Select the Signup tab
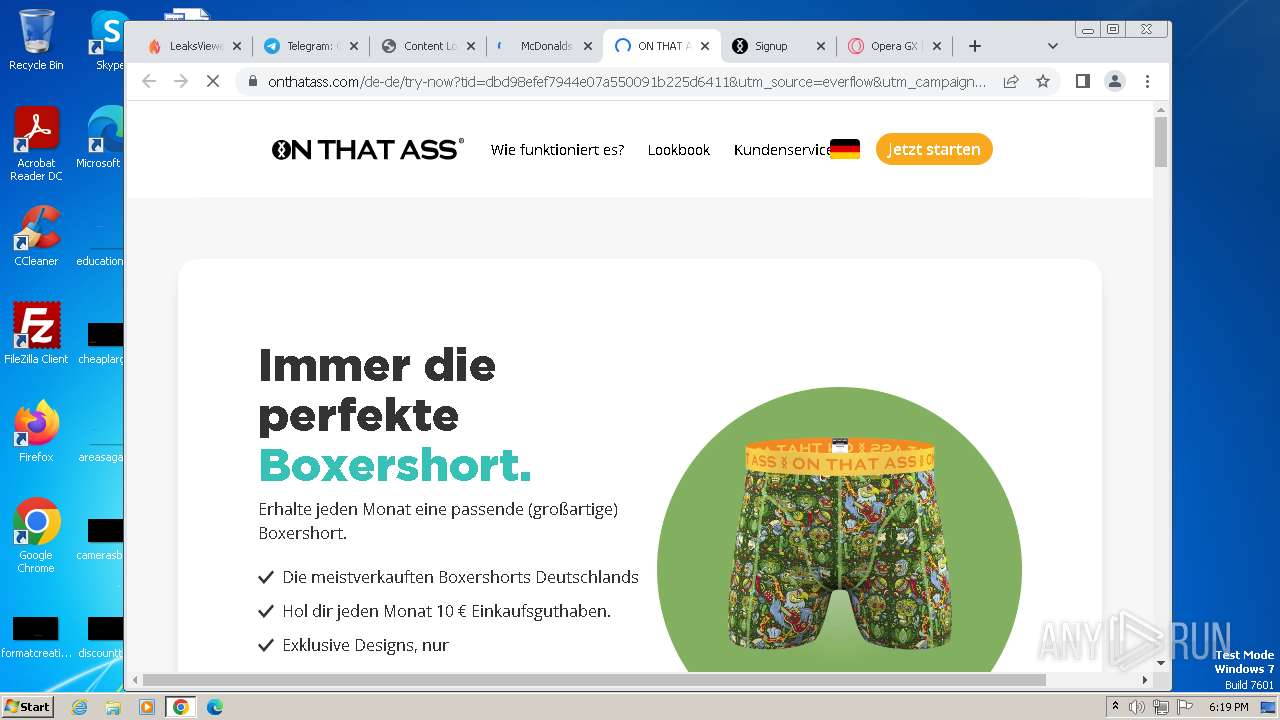 point(770,46)
